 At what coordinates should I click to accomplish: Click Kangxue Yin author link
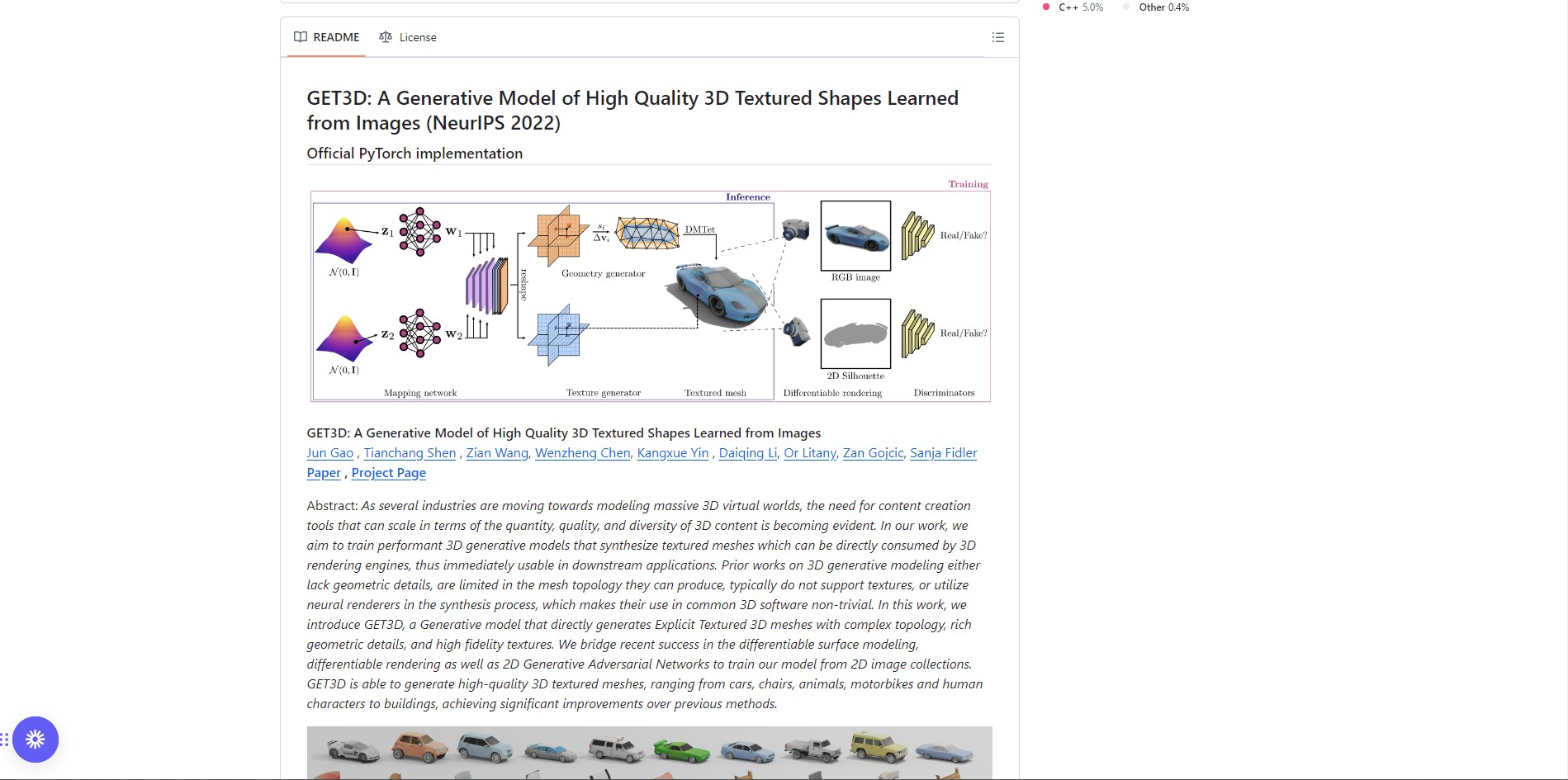[x=673, y=453]
